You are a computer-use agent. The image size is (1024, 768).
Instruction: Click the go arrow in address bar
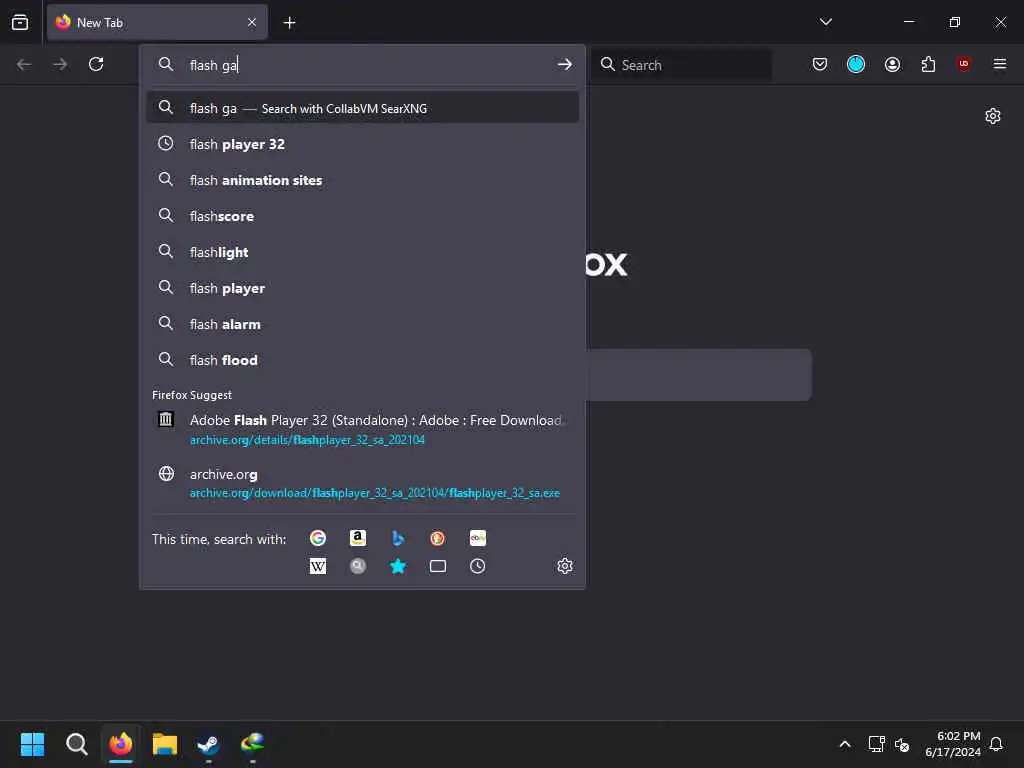tap(565, 64)
